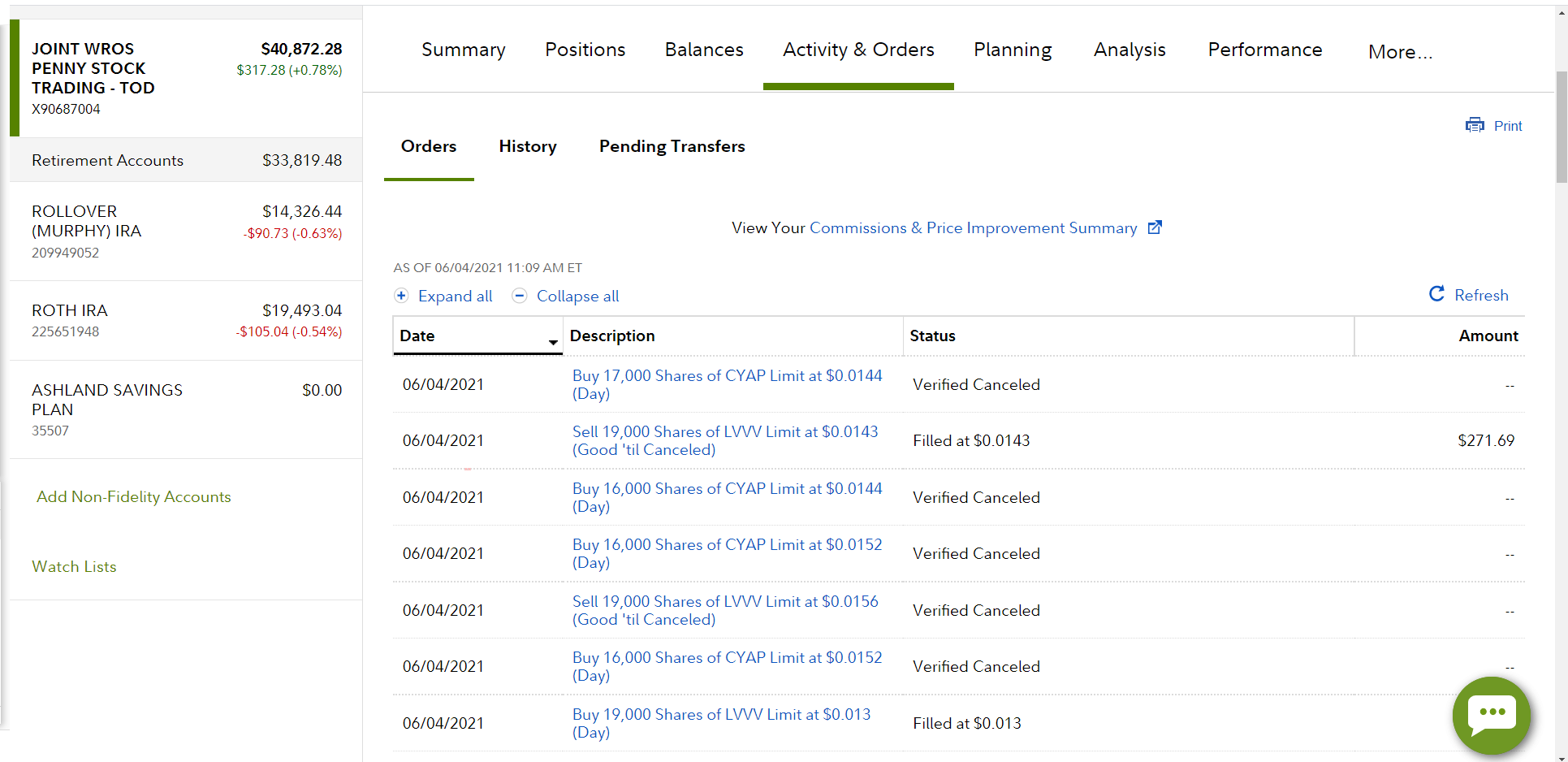The image size is (1568, 762).
Task: Click the printer icon
Action: tap(1474, 125)
